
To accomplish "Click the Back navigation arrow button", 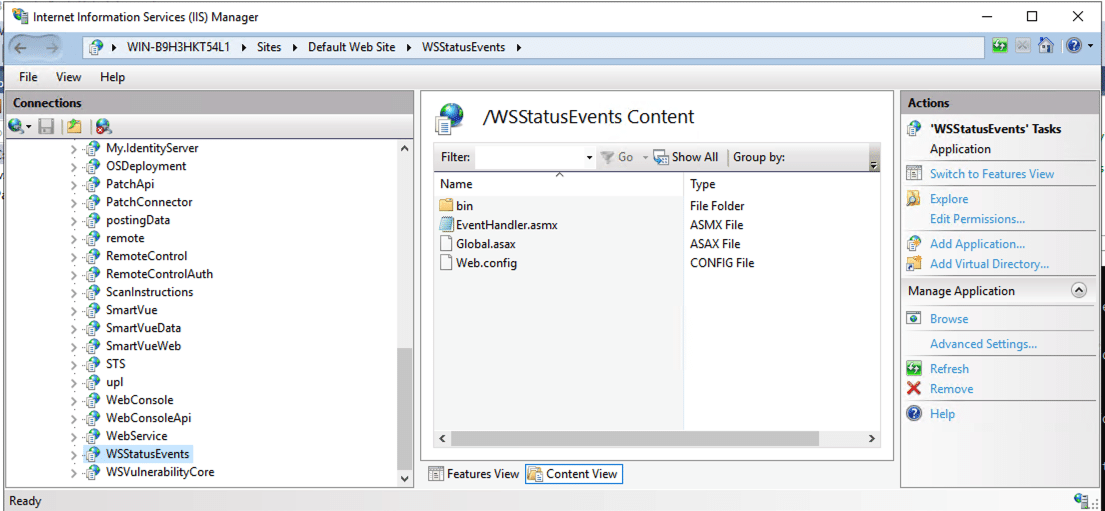I will [x=21, y=47].
